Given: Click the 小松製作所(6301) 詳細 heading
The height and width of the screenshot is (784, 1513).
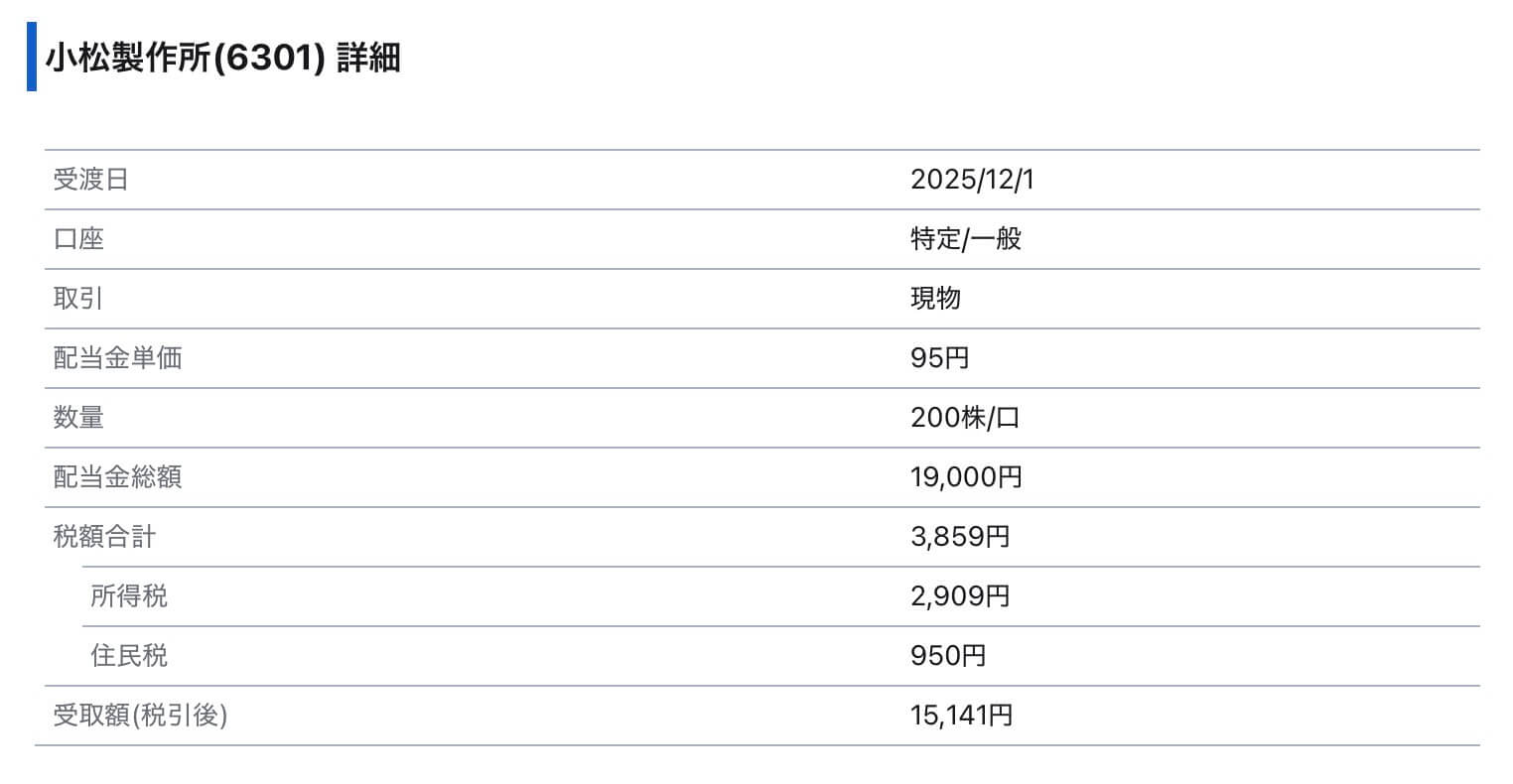Looking at the screenshot, I should (x=222, y=58).
